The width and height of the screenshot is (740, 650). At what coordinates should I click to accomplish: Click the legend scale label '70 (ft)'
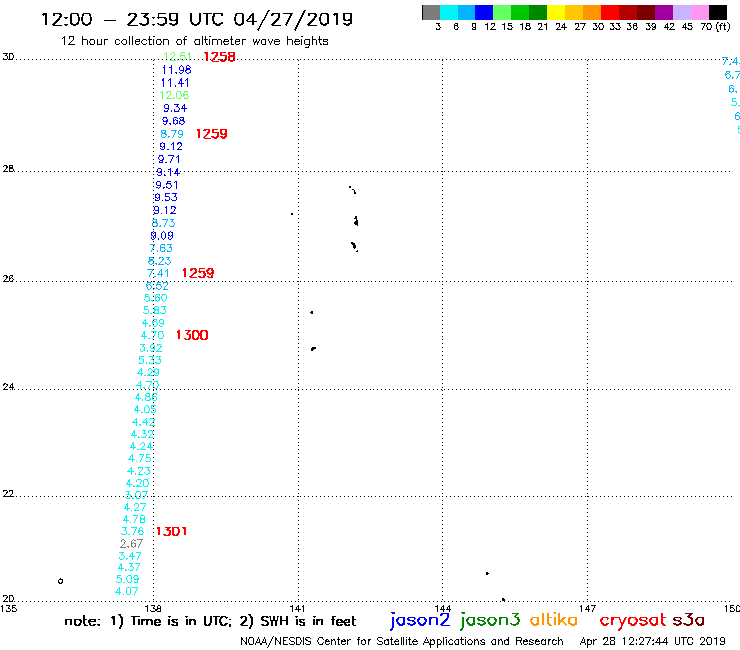(715, 27)
